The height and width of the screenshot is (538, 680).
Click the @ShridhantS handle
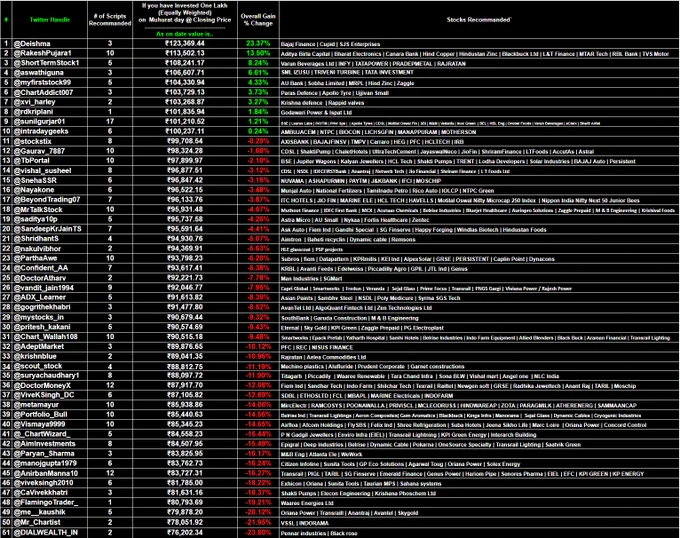[36, 238]
